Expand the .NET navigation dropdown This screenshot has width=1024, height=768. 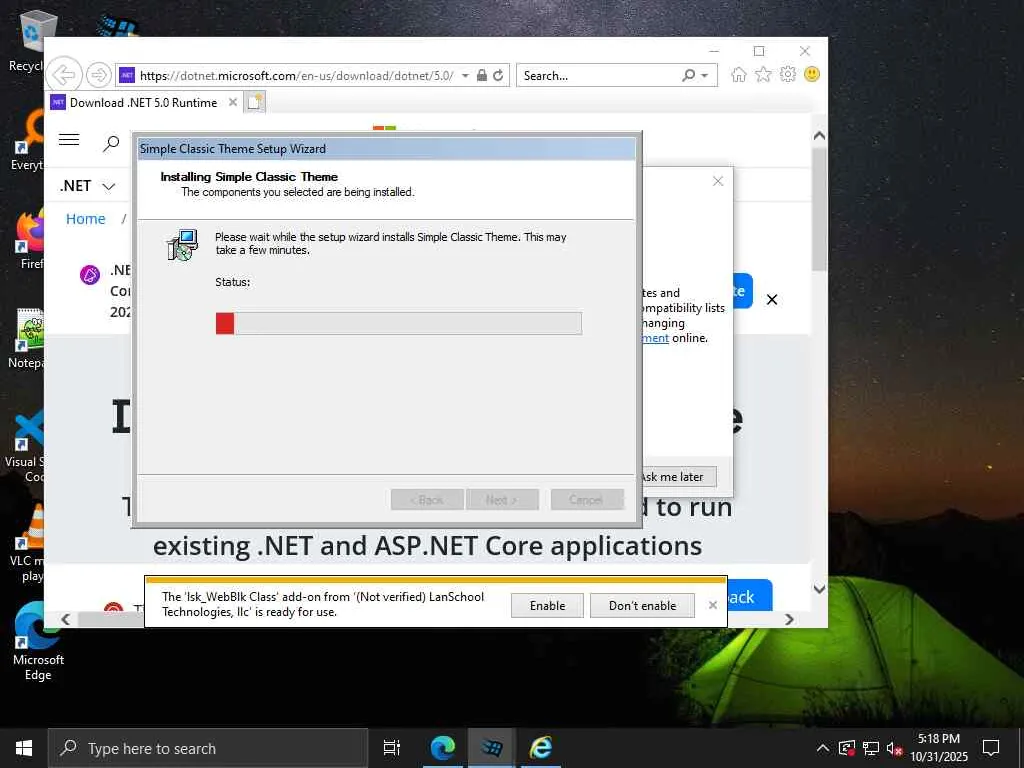point(88,186)
